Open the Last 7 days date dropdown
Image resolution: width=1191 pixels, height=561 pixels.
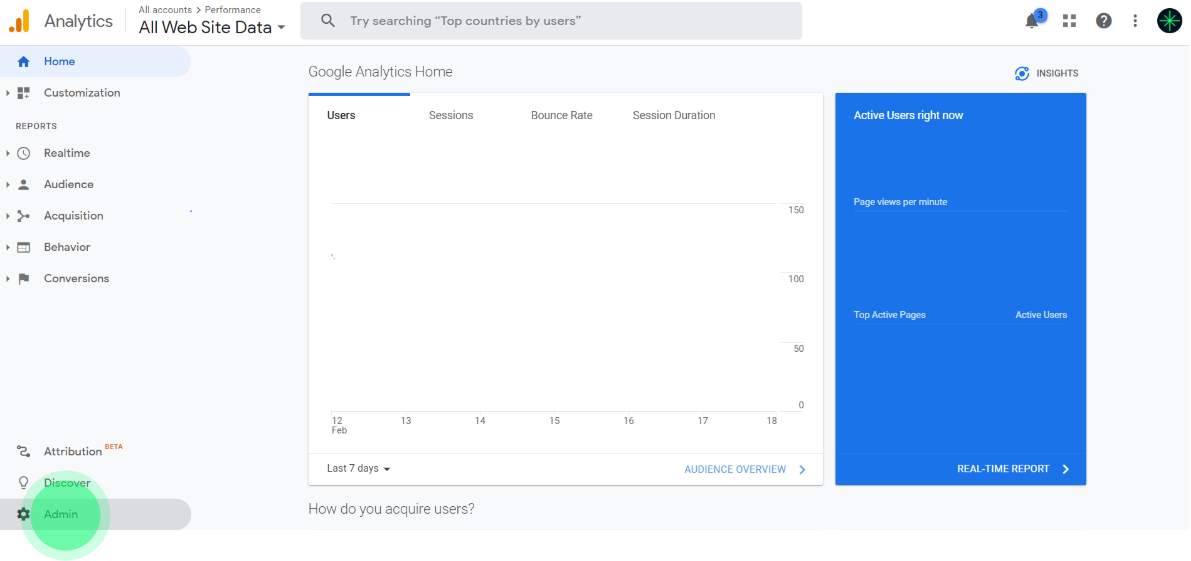click(x=358, y=469)
